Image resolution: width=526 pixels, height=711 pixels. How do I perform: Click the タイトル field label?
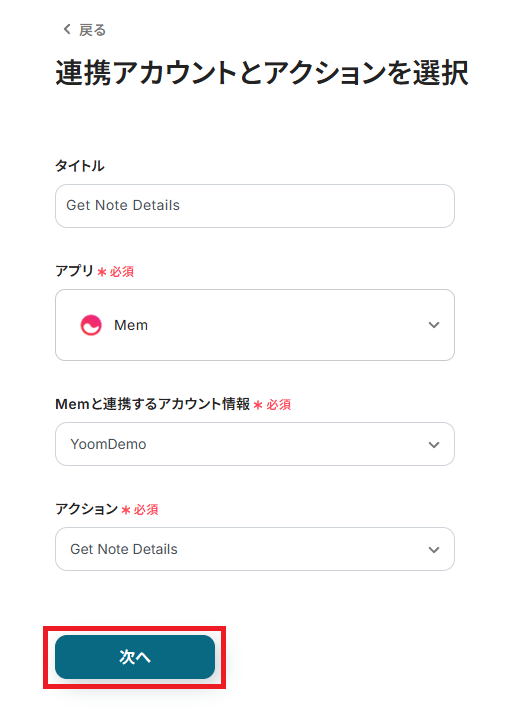click(x=80, y=166)
